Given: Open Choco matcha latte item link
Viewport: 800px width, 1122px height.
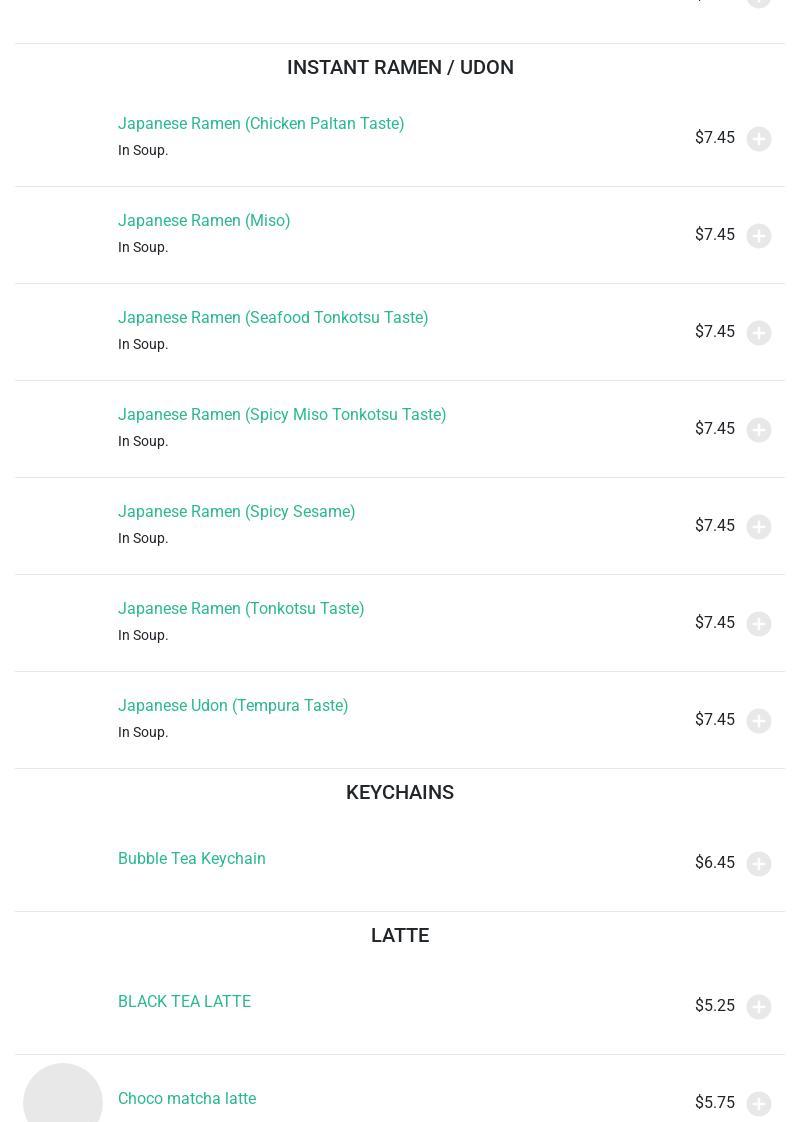Looking at the screenshot, I should (187, 1098).
